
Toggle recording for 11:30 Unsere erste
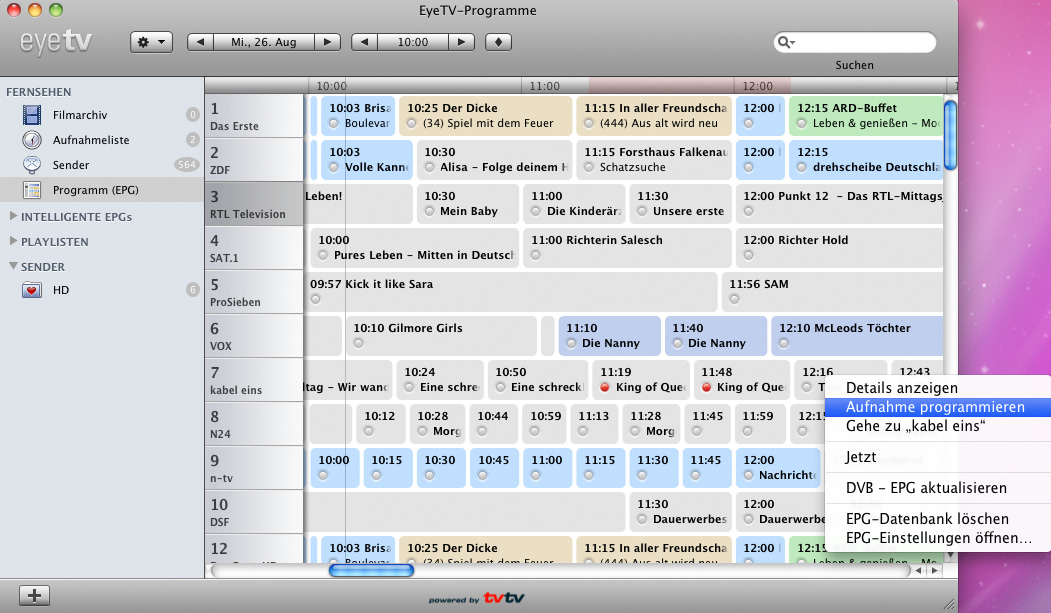tap(642, 212)
